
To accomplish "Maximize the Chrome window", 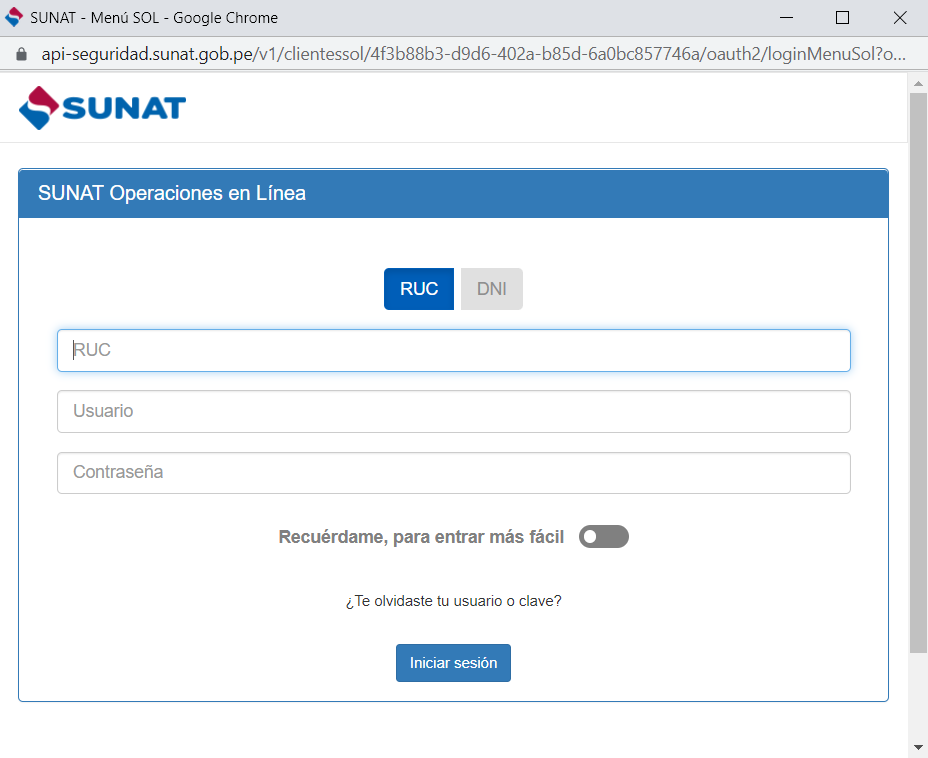I will click(842, 18).
